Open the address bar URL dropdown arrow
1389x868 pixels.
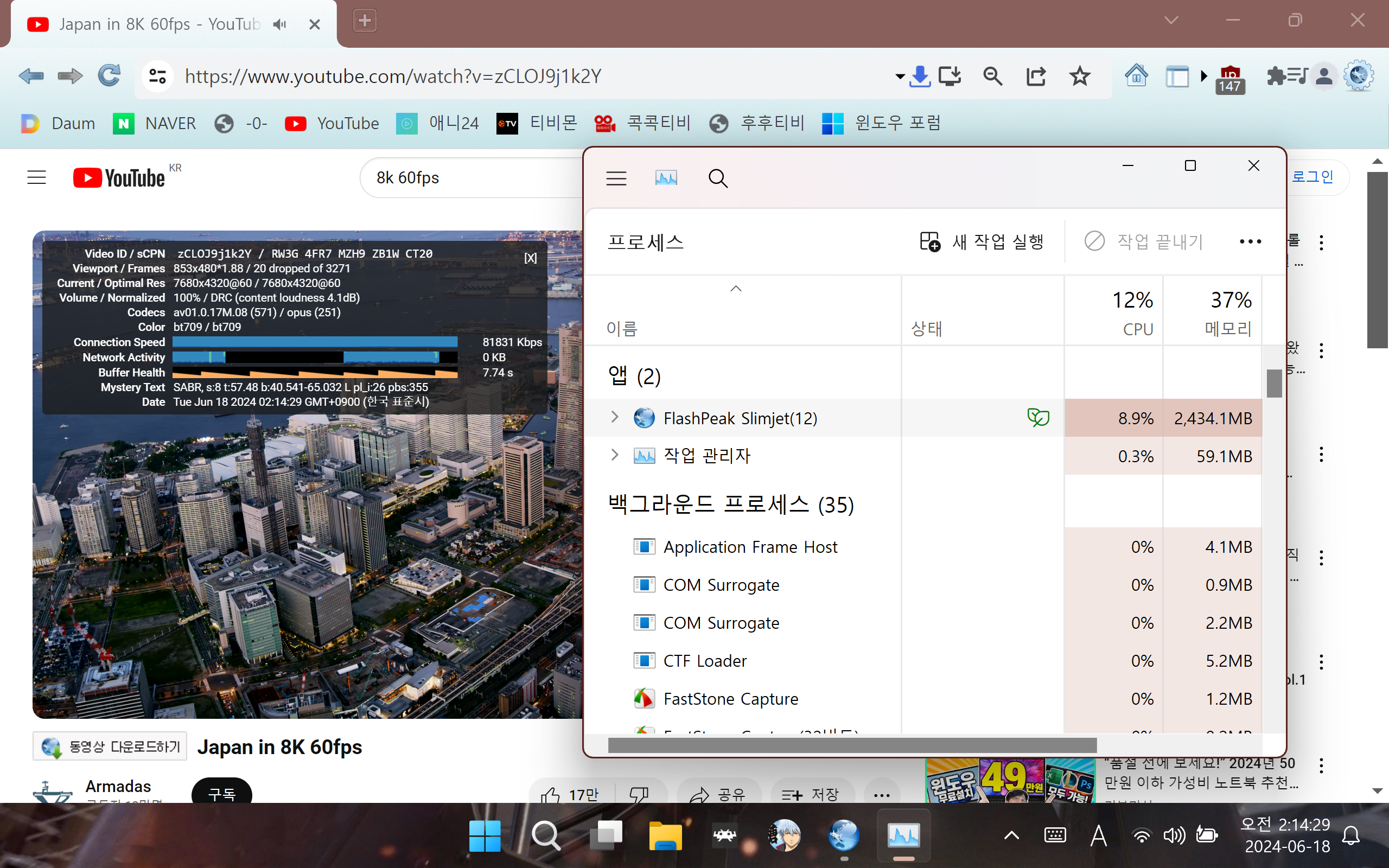[900, 76]
